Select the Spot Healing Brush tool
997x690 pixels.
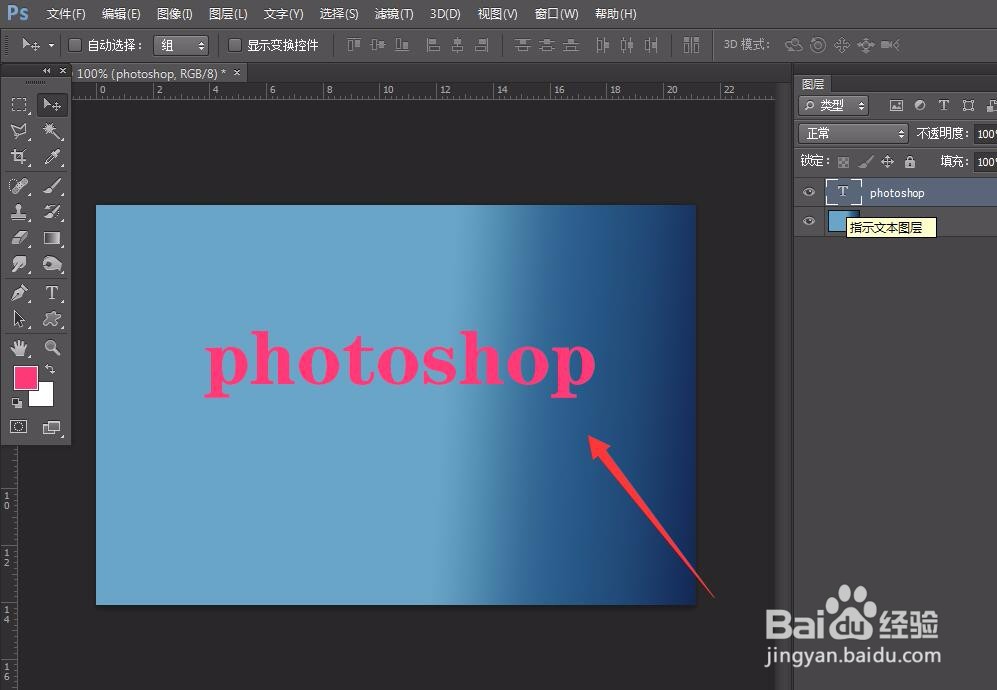click(x=19, y=186)
